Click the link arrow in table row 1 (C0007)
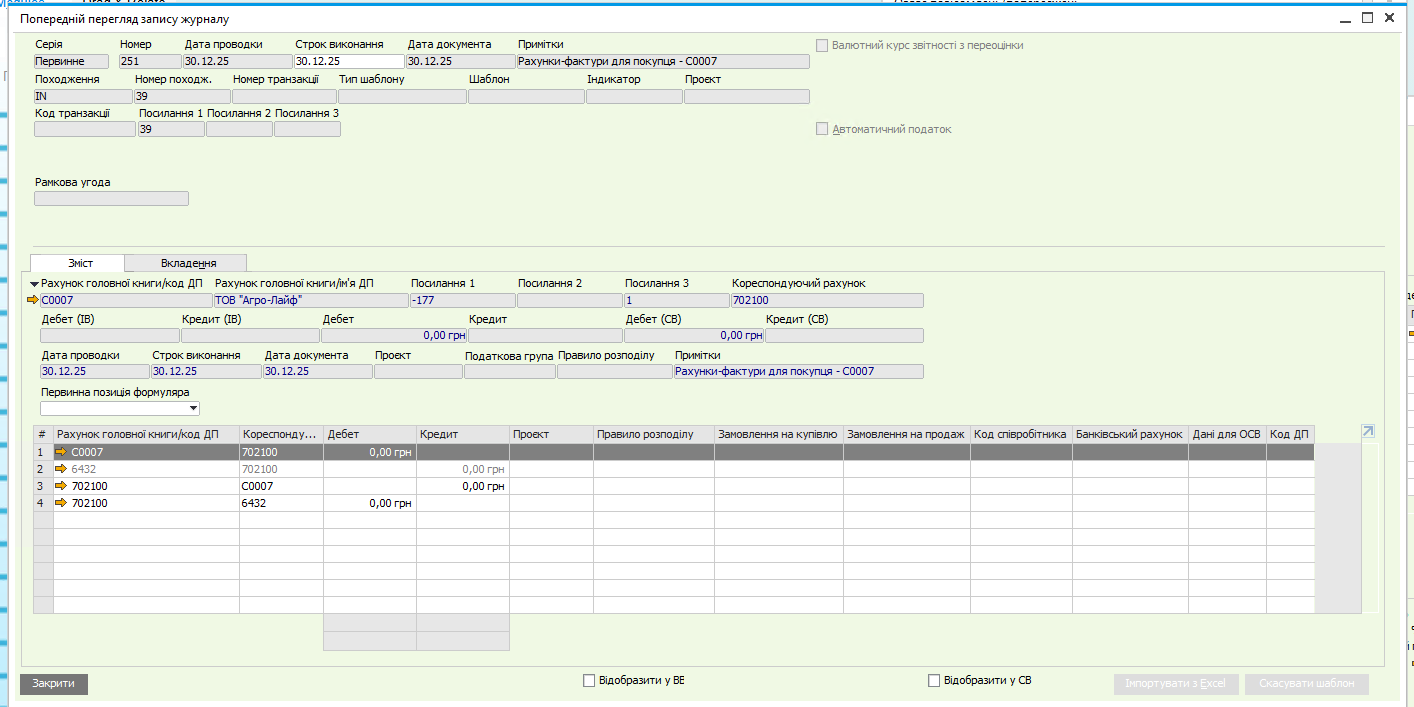This screenshot has height=707, width=1414. [62, 452]
